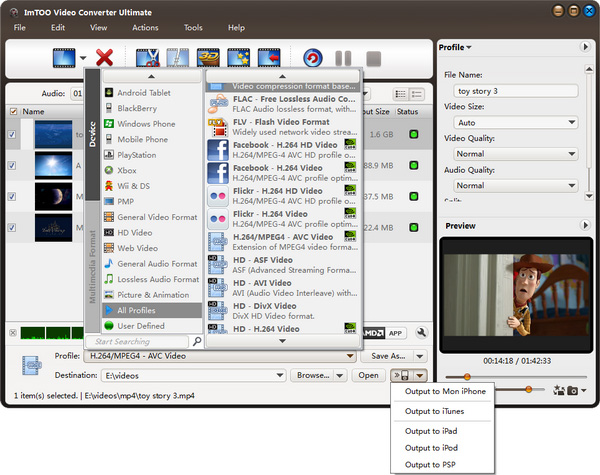Select FLAC Free Lossless Audio profile

point(282,104)
